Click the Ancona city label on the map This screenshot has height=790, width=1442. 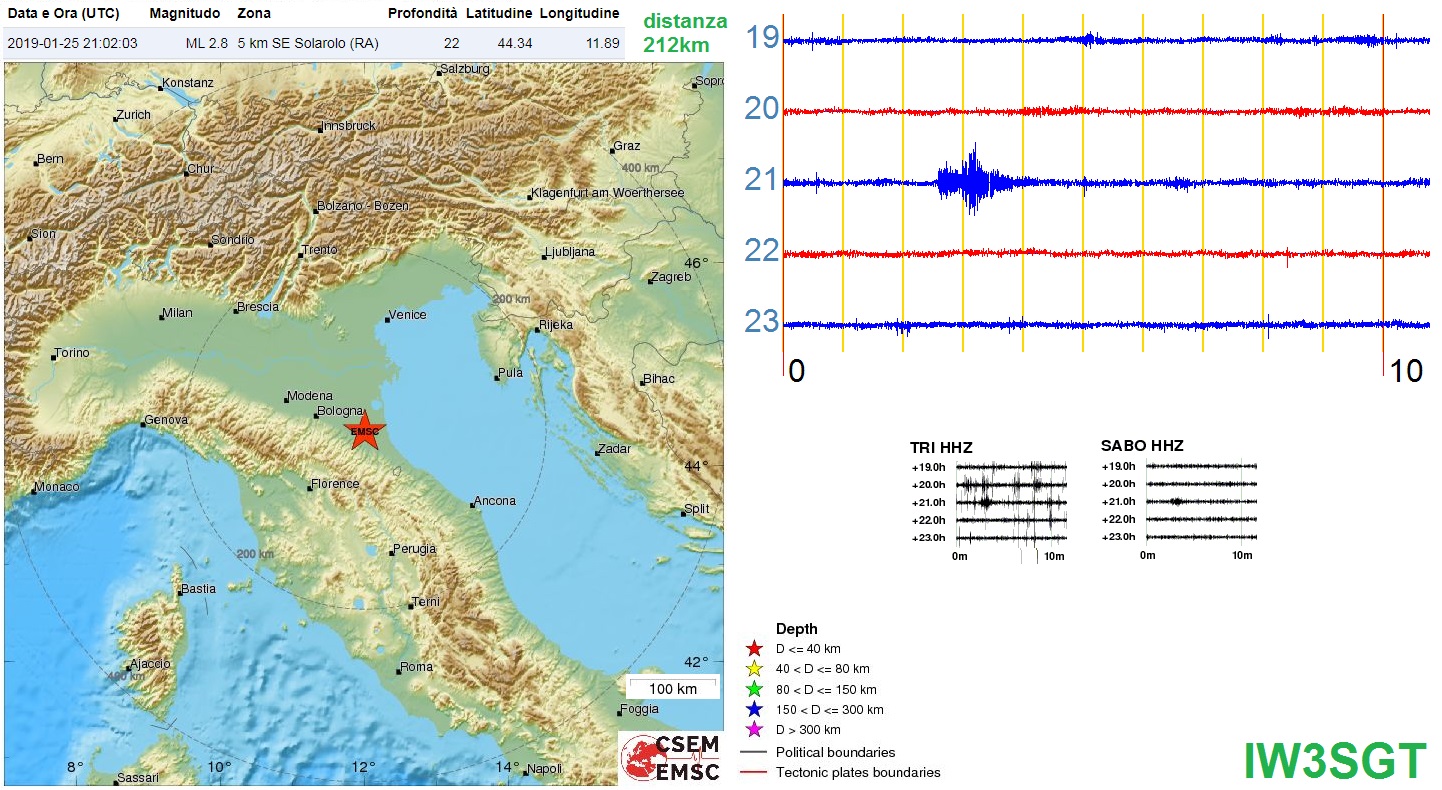click(x=496, y=501)
